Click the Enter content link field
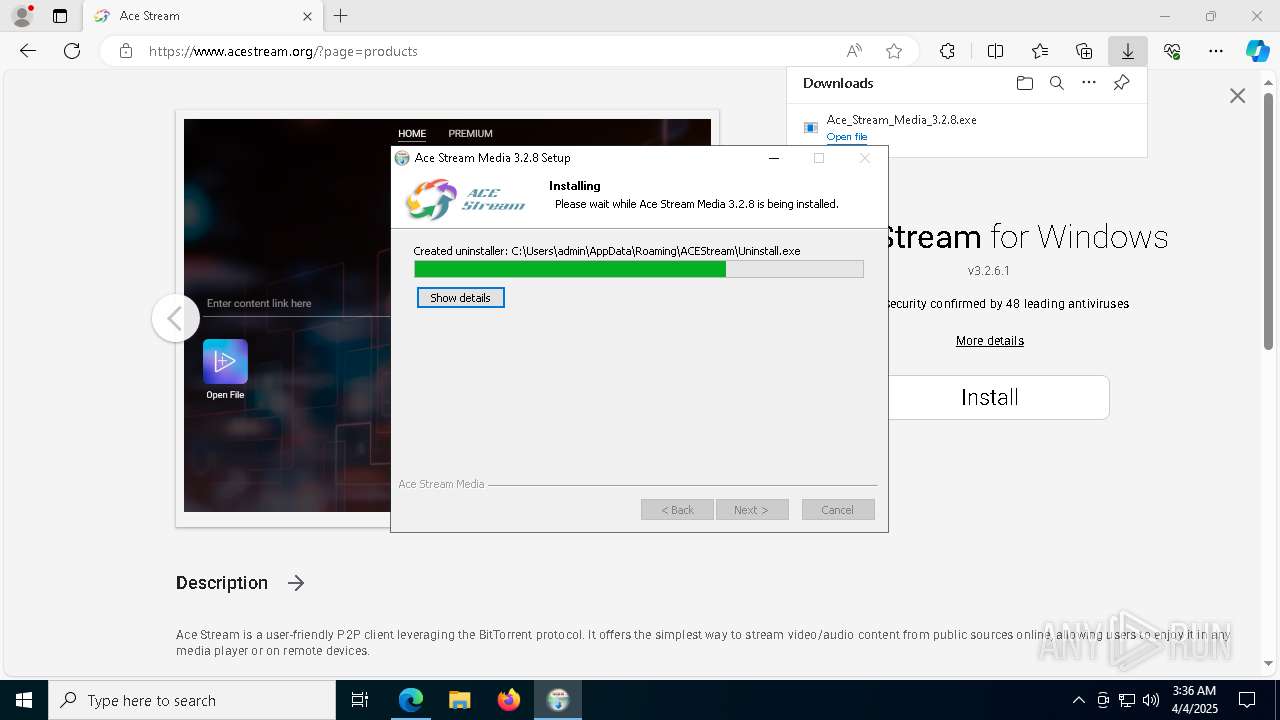The width and height of the screenshot is (1280, 720). 298,303
